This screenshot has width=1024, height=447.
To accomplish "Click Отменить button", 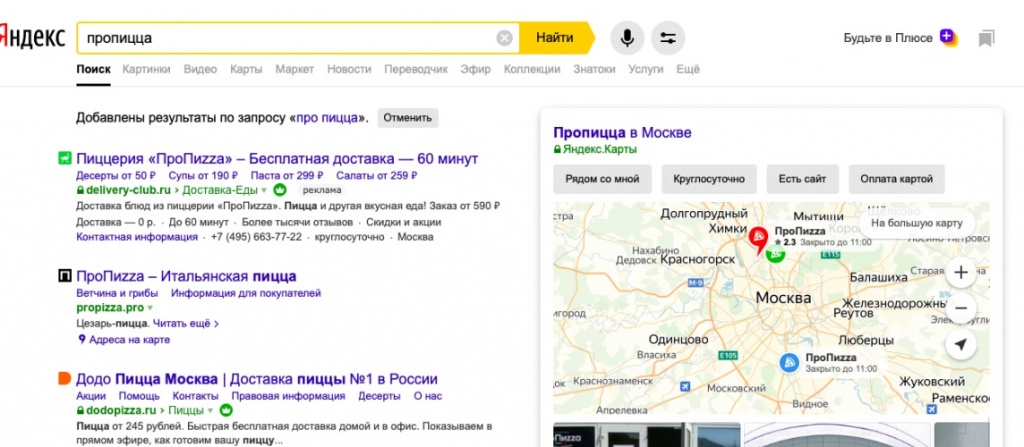I will pos(408,118).
